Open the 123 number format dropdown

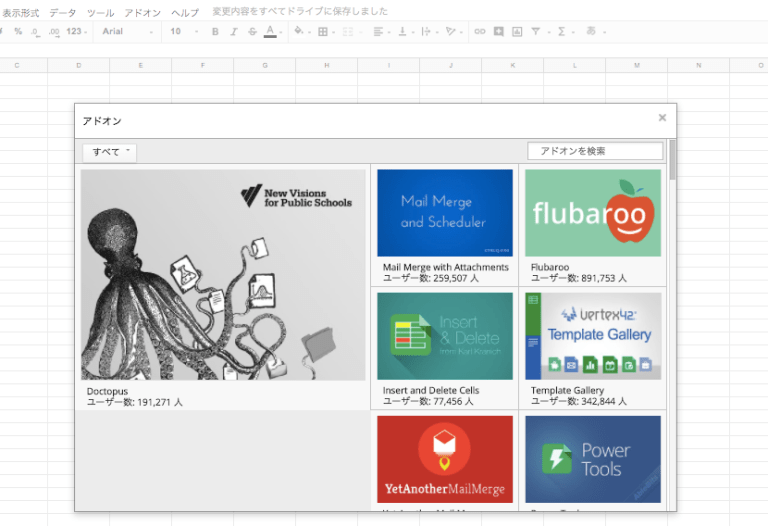[76, 31]
